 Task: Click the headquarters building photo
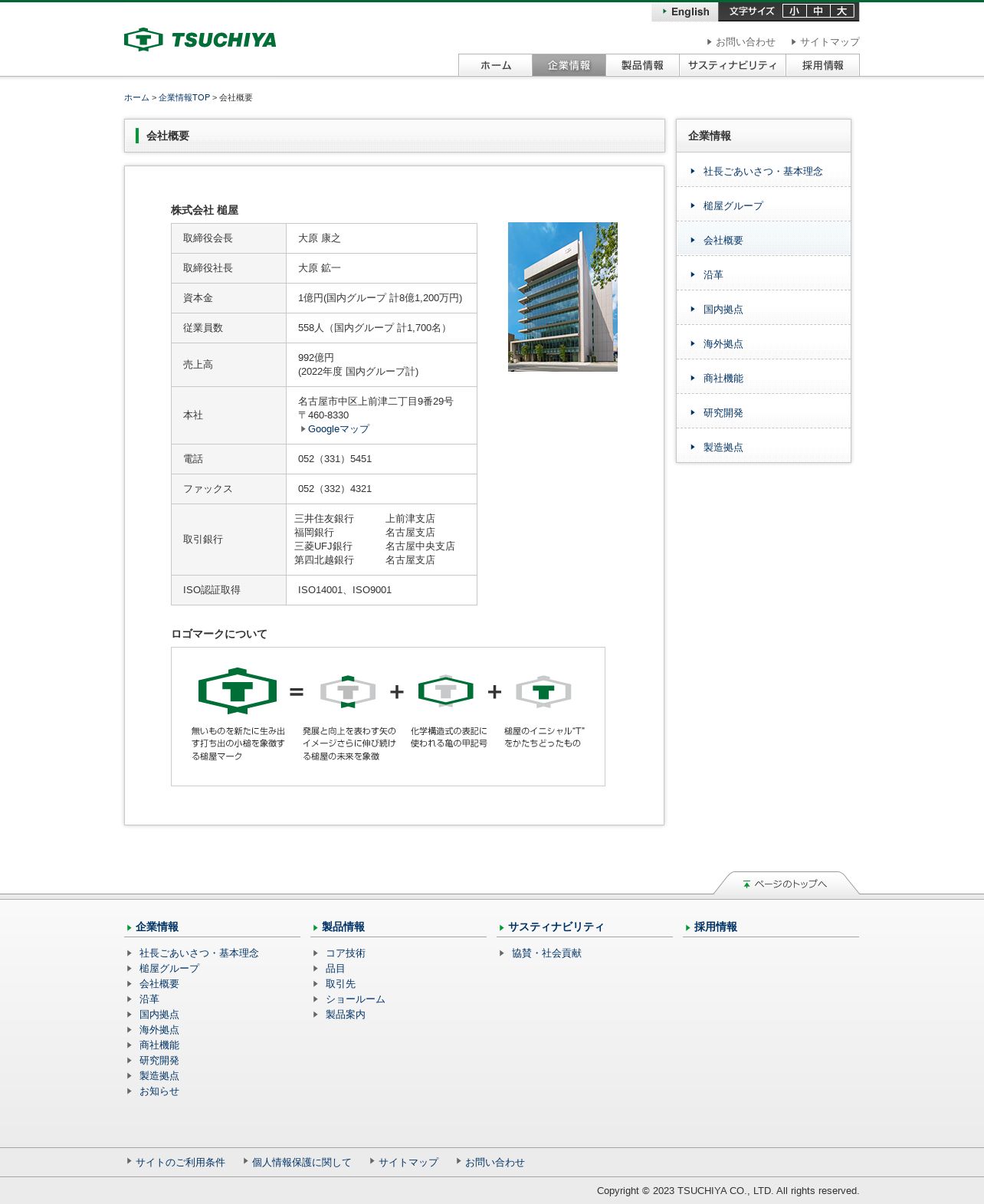[x=563, y=297]
